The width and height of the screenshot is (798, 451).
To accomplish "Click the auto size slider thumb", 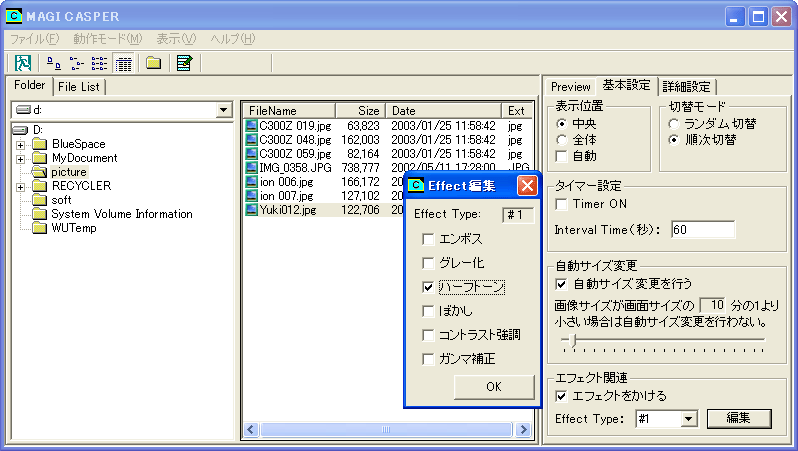I will coord(573,340).
